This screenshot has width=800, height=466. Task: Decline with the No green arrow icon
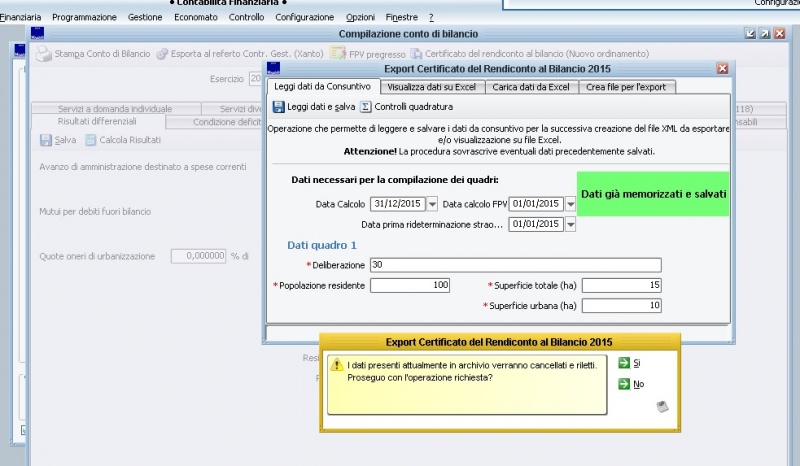pyautogui.click(x=623, y=384)
